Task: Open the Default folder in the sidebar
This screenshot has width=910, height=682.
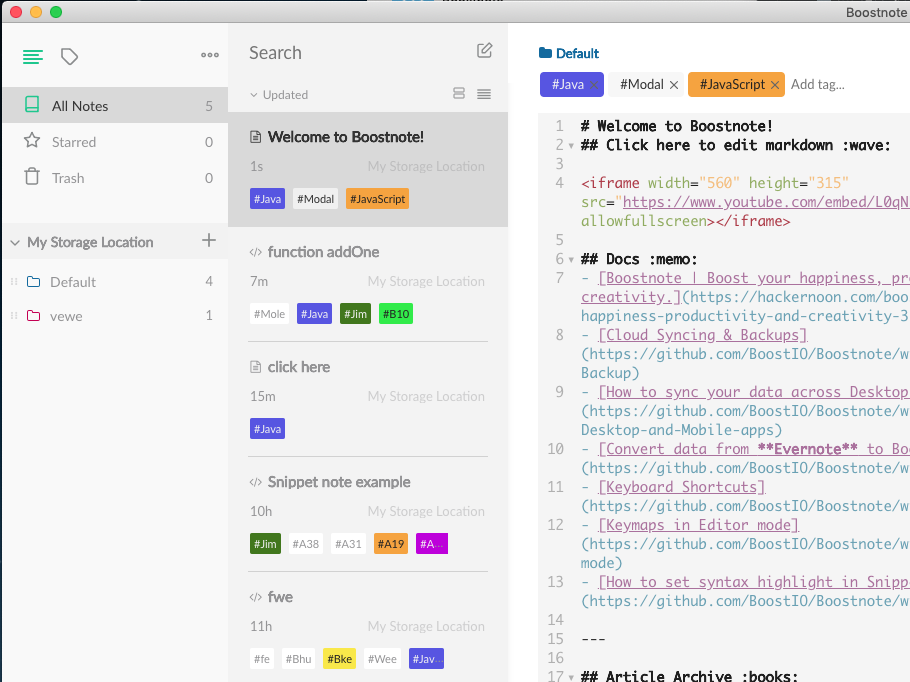Action: pyautogui.click(x=115, y=282)
